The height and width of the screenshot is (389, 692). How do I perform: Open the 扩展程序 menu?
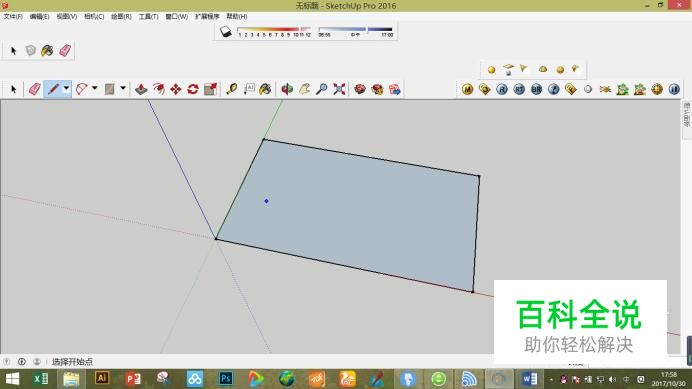coord(207,16)
